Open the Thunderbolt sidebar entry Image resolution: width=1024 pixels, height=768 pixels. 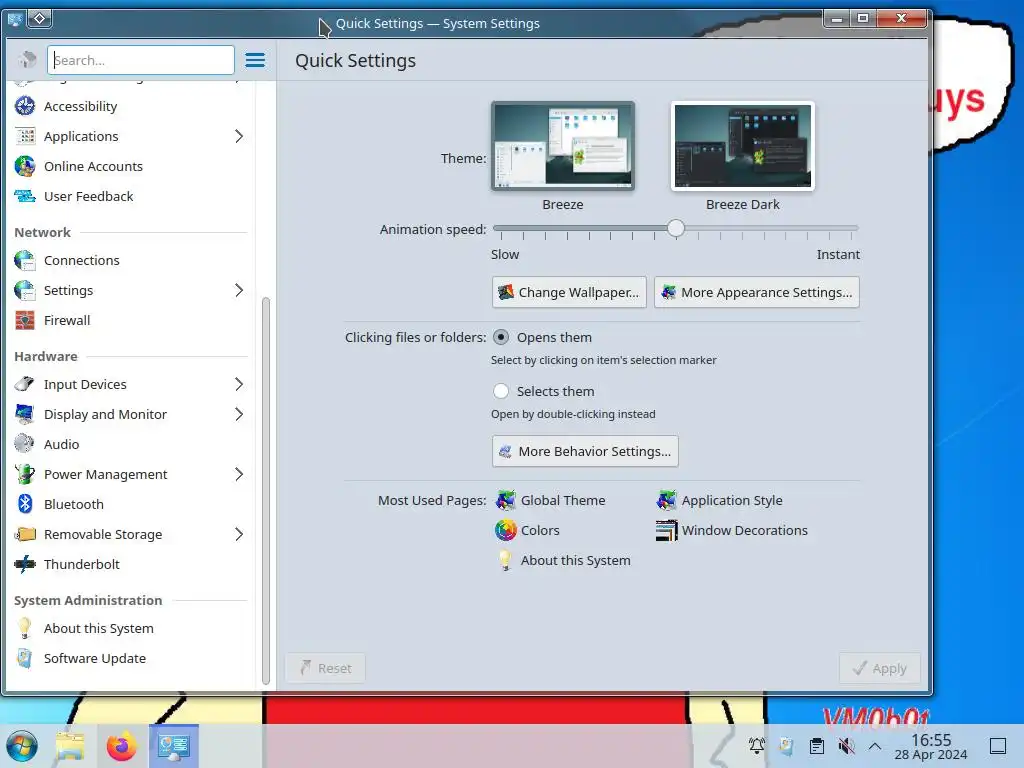[x=131, y=564]
